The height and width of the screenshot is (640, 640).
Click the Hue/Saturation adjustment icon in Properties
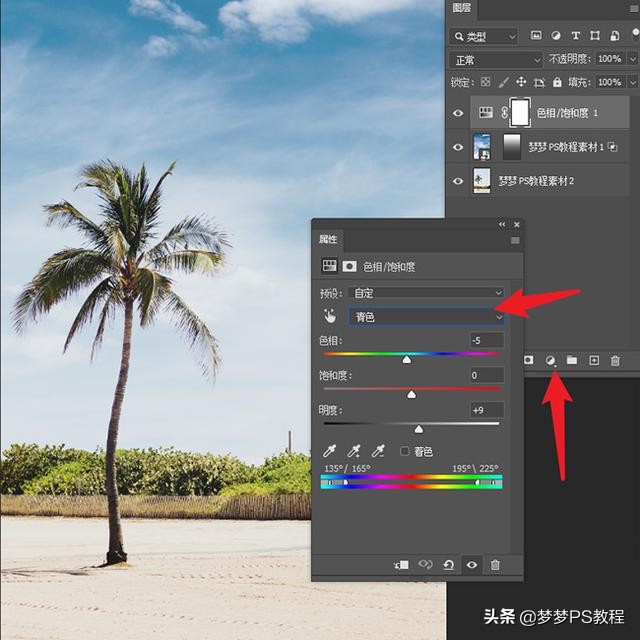329,266
